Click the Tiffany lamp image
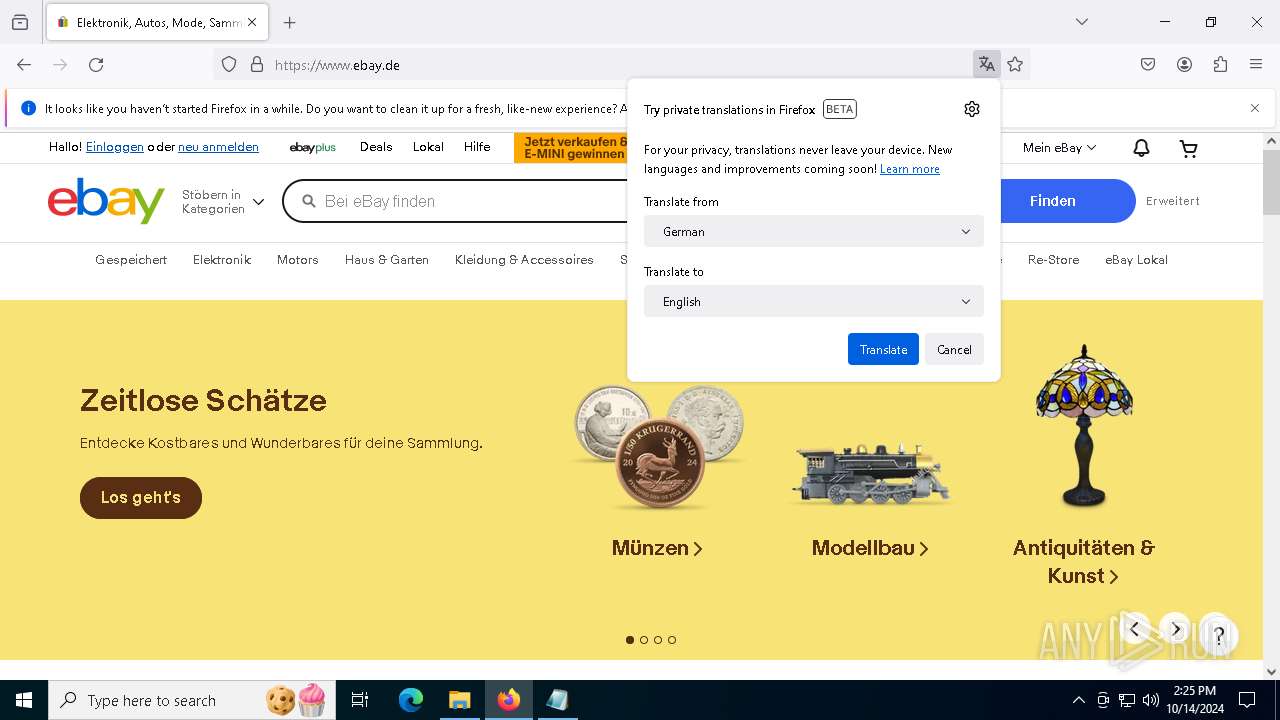1280x720 pixels. click(1084, 427)
